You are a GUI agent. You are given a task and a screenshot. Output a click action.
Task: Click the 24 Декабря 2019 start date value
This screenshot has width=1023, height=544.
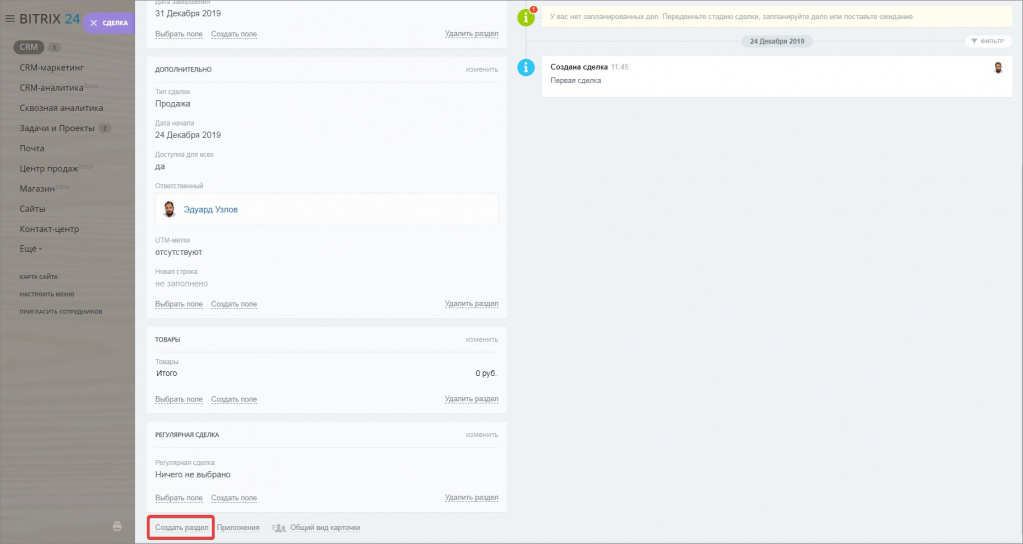coord(188,134)
